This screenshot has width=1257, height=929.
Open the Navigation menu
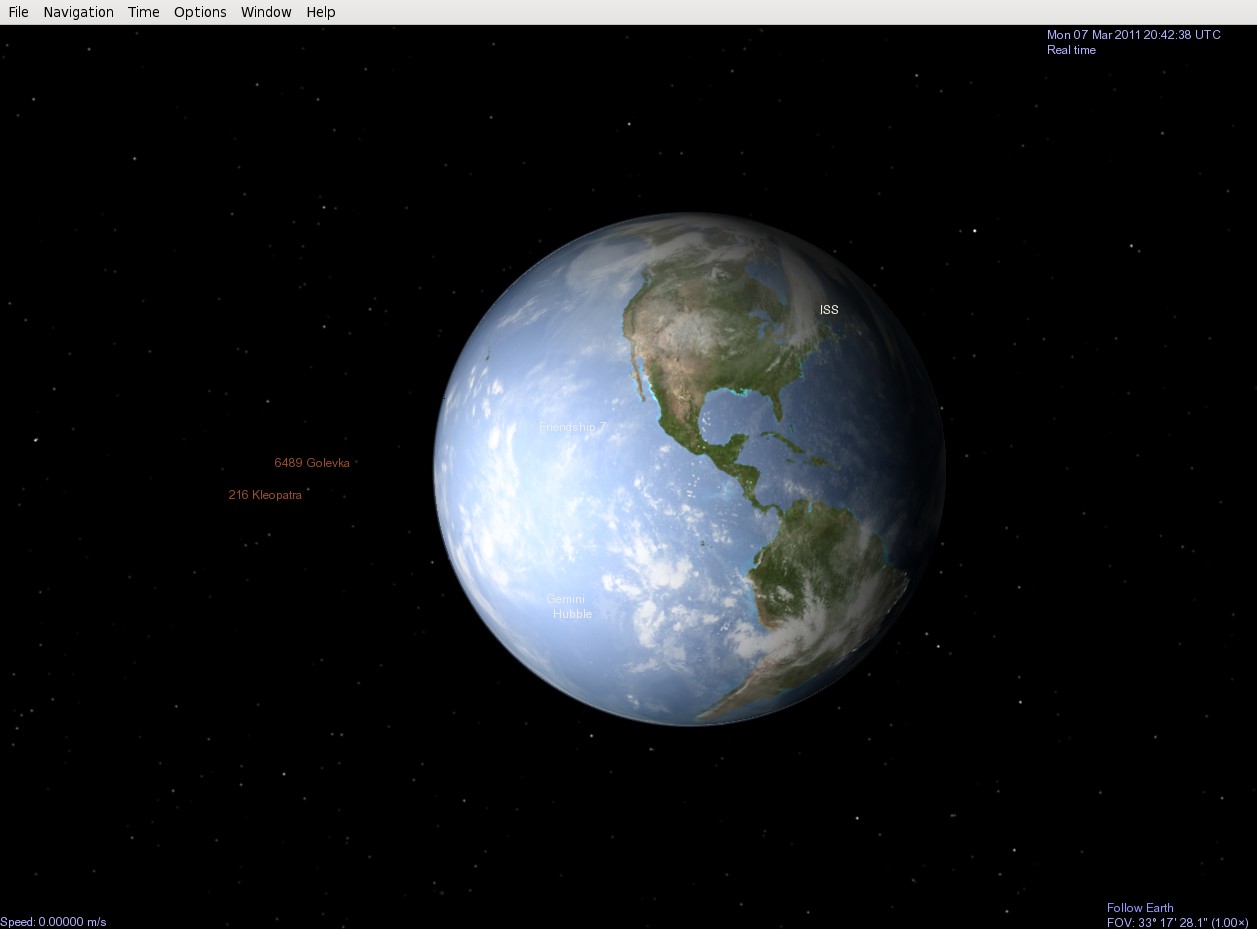tap(78, 12)
